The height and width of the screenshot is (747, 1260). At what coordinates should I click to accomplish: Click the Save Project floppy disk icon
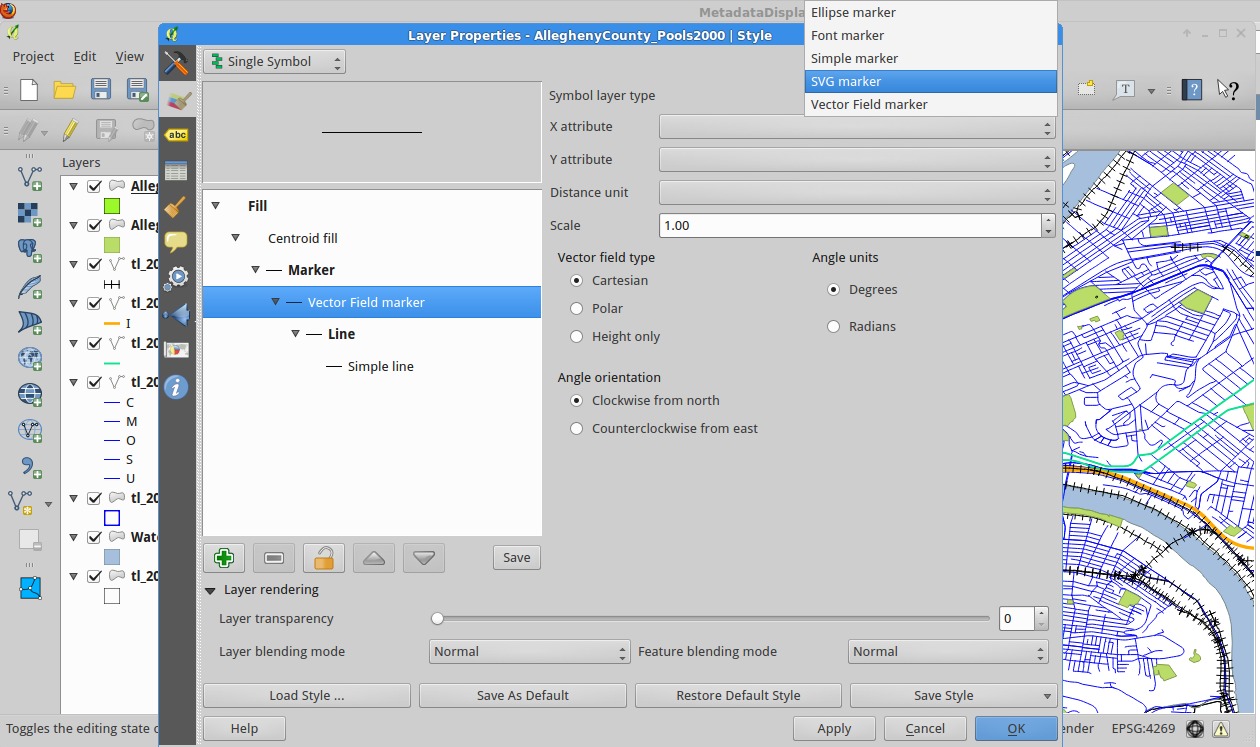tap(101, 90)
